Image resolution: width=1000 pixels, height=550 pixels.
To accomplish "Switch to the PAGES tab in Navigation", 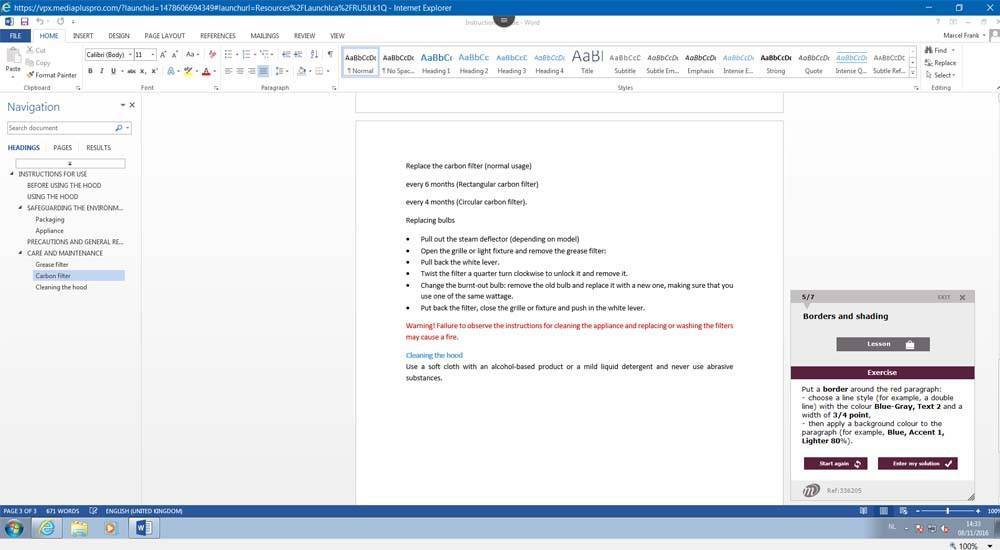I will click(62, 147).
